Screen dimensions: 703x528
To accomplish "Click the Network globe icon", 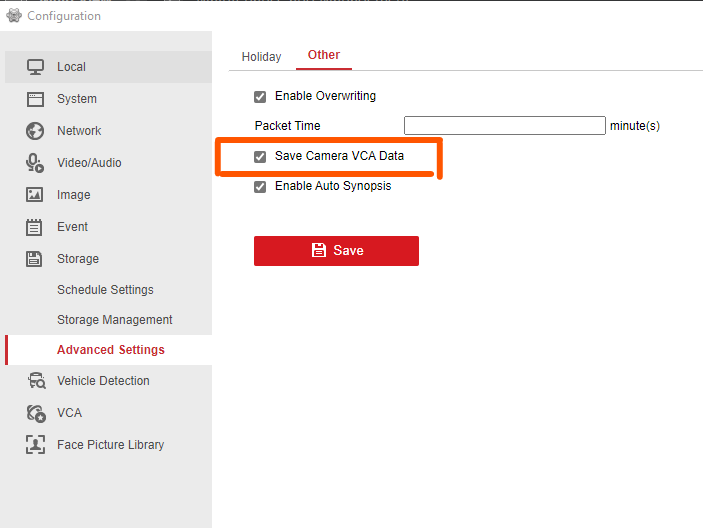I will (35, 131).
